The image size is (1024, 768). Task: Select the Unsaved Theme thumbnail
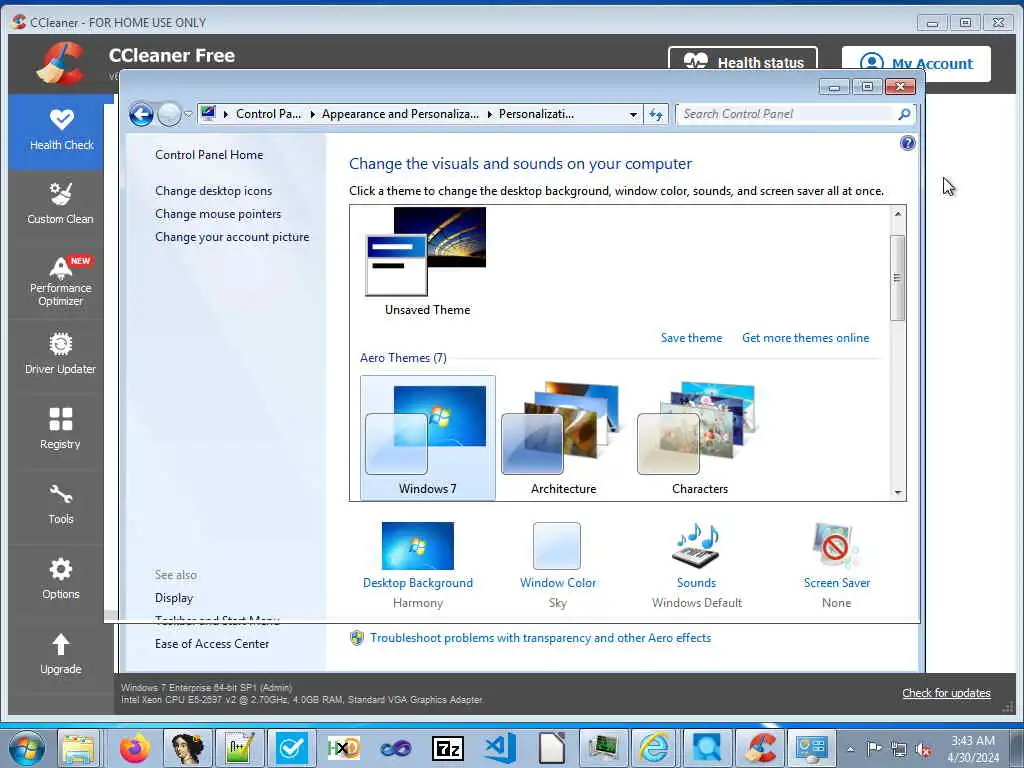[427, 261]
